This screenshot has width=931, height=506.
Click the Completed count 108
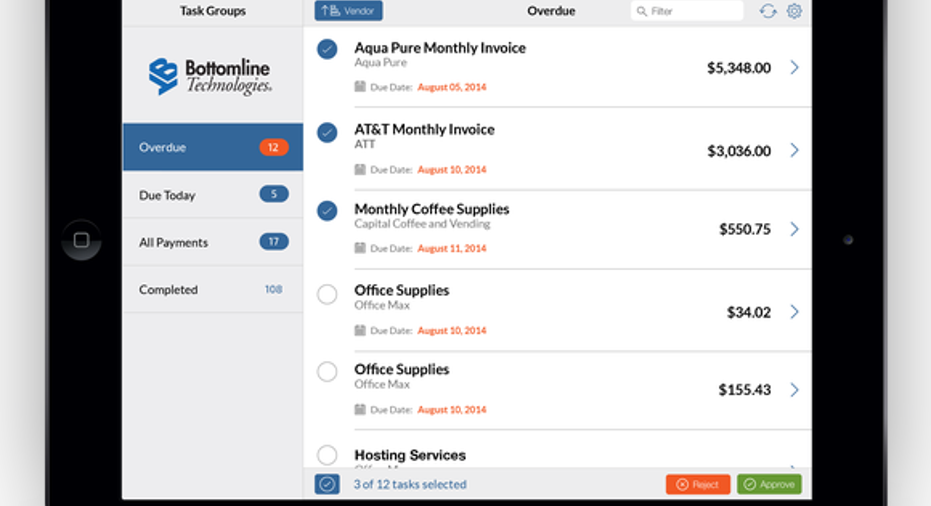click(273, 289)
